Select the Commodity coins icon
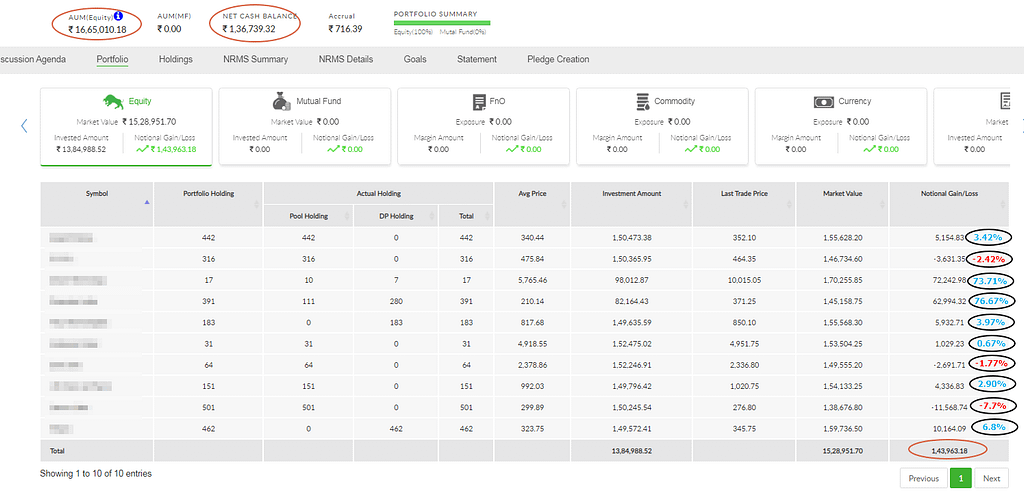This screenshot has width=1024, height=493. (x=643, y=102)
